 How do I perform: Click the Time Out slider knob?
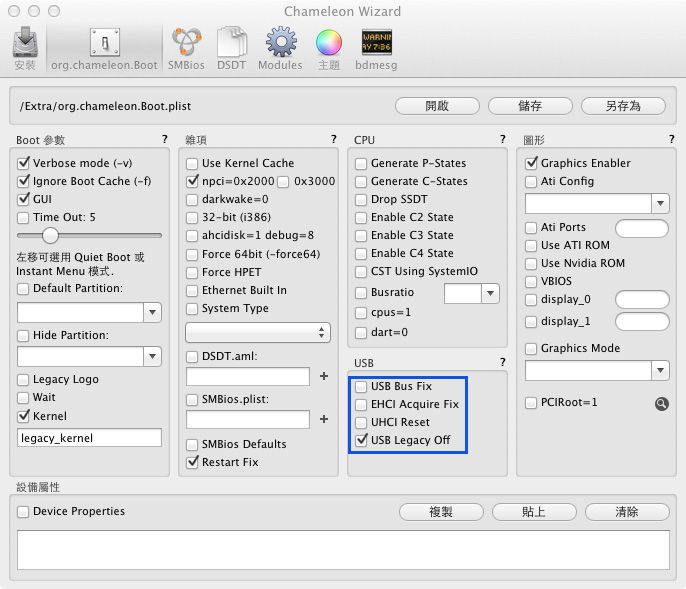coord(50,235)
